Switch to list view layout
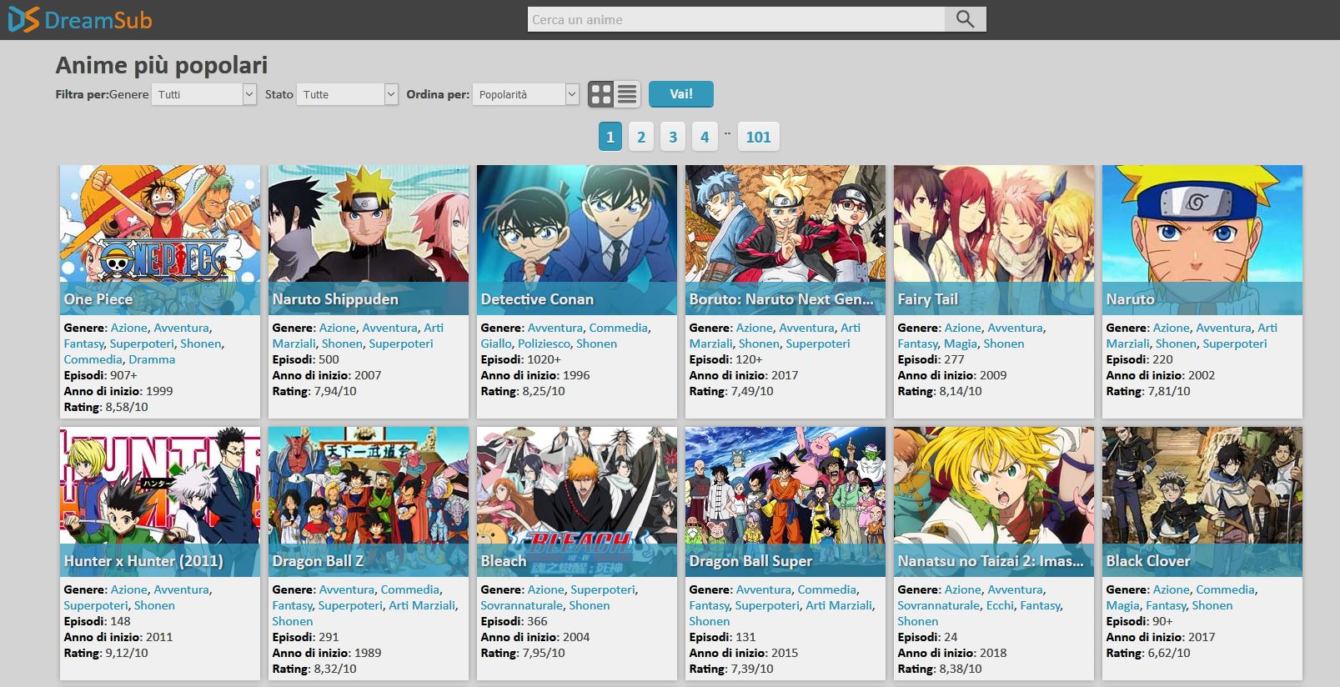Image resolution: width=1340 pixels, height=687 pixels. point(627,94)
